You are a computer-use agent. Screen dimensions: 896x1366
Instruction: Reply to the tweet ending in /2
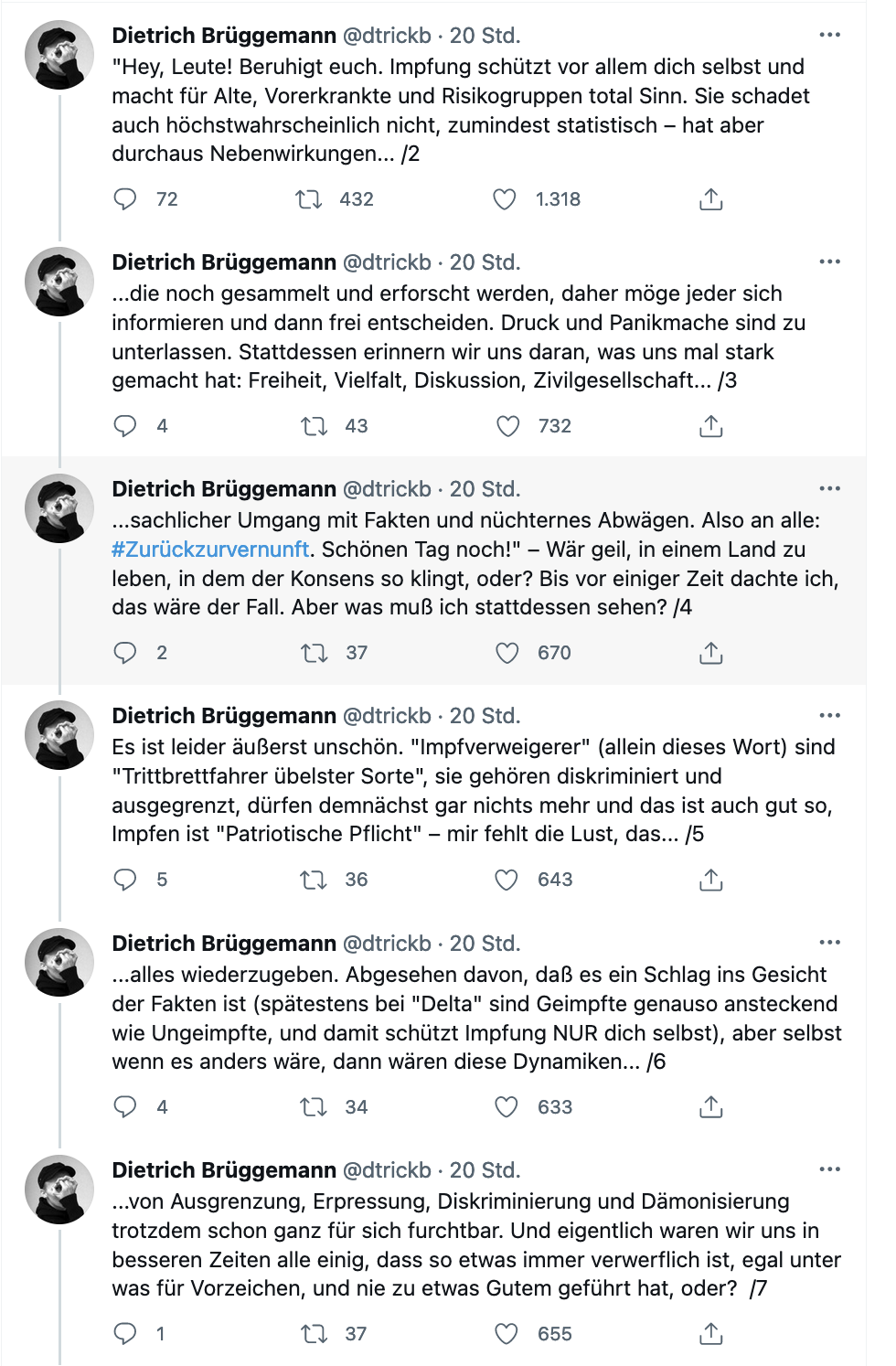click(x=125, y=199)
